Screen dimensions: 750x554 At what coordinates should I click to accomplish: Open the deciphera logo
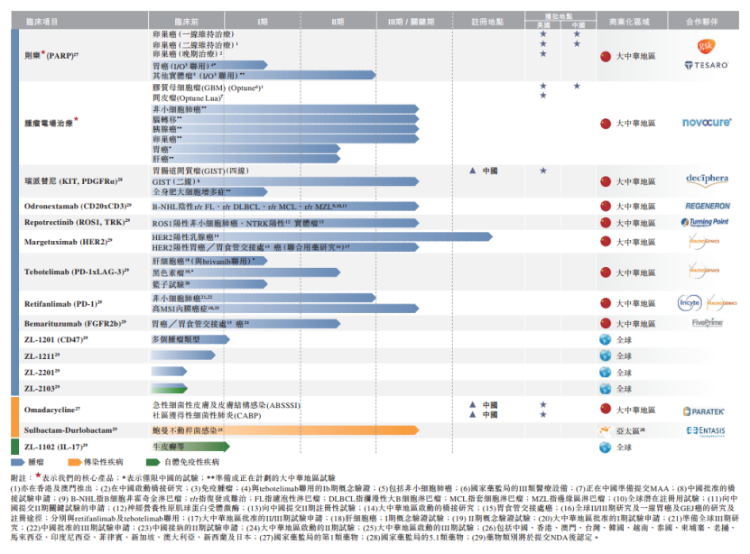[x=707, y=178]
